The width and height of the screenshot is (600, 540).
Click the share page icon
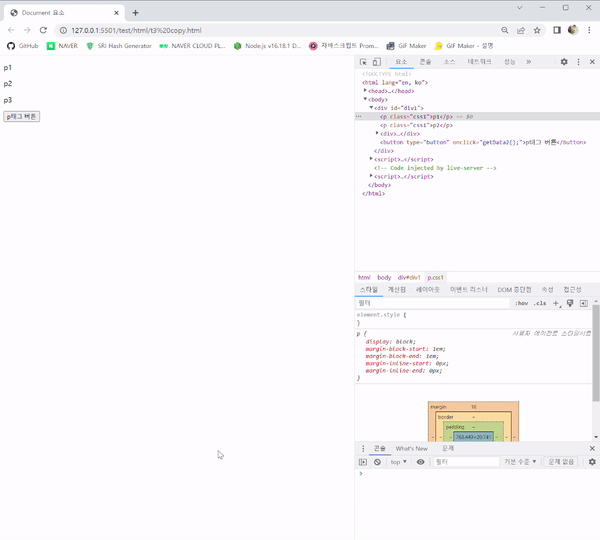coord(521,30)
